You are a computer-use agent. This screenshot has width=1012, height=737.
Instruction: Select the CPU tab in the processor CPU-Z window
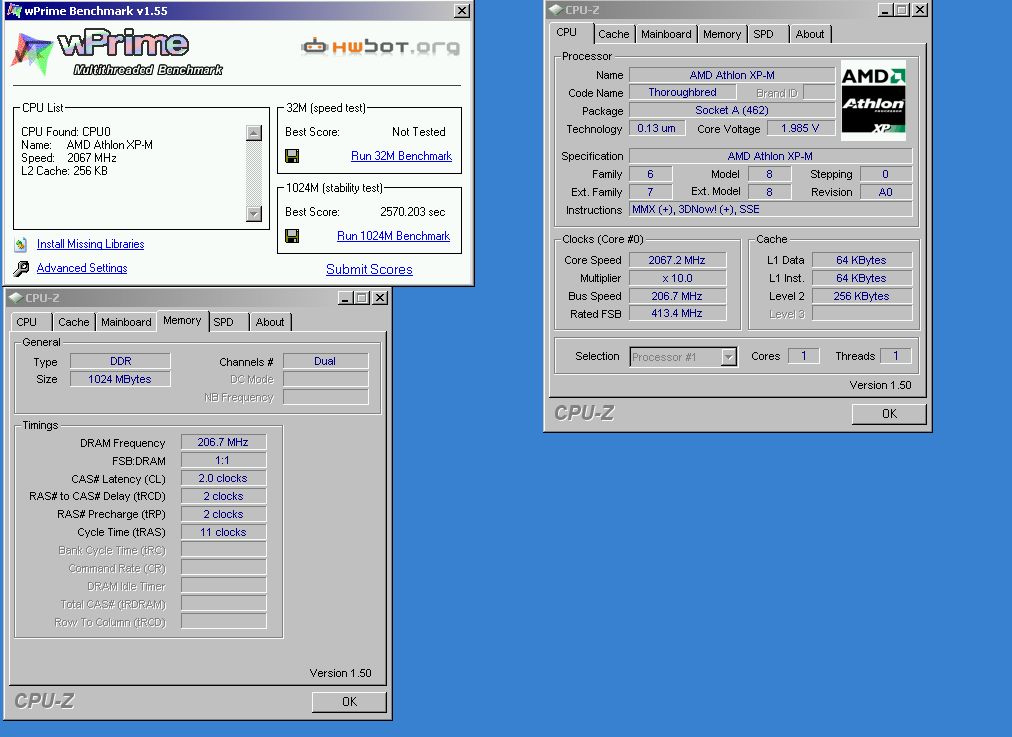click(x=567, y=32)
